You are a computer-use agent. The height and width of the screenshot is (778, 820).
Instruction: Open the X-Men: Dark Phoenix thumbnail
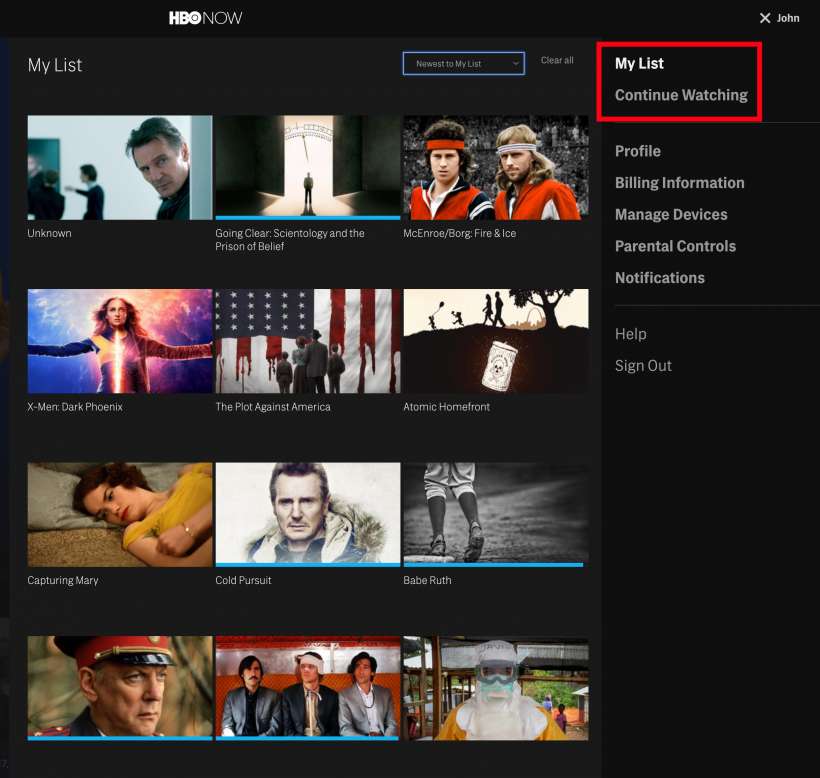click(x=120, y=341)
